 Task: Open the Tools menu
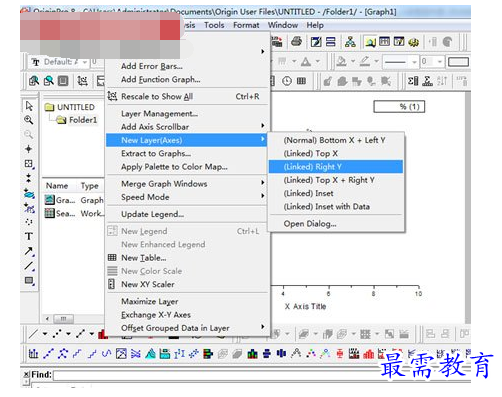click(x=214, y=25)
